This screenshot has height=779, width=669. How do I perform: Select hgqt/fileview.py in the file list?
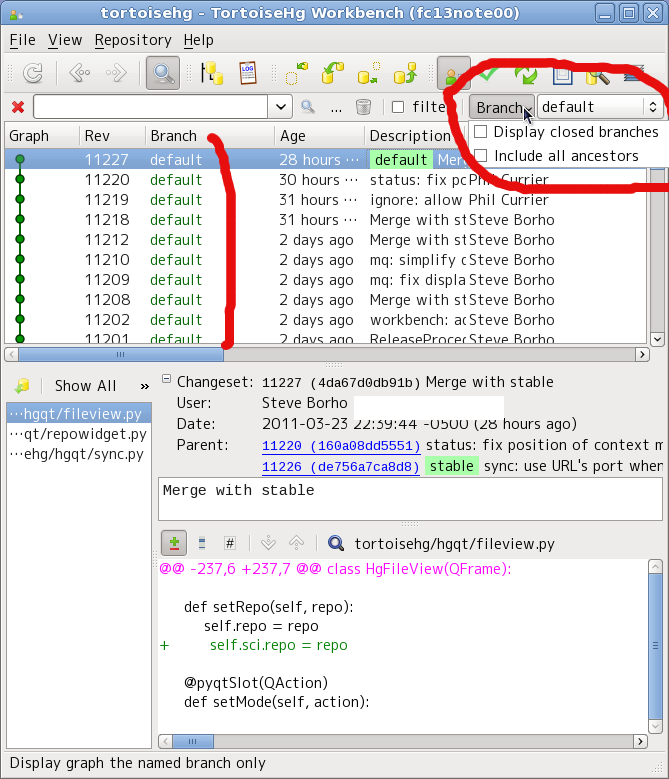coord(78,414)
